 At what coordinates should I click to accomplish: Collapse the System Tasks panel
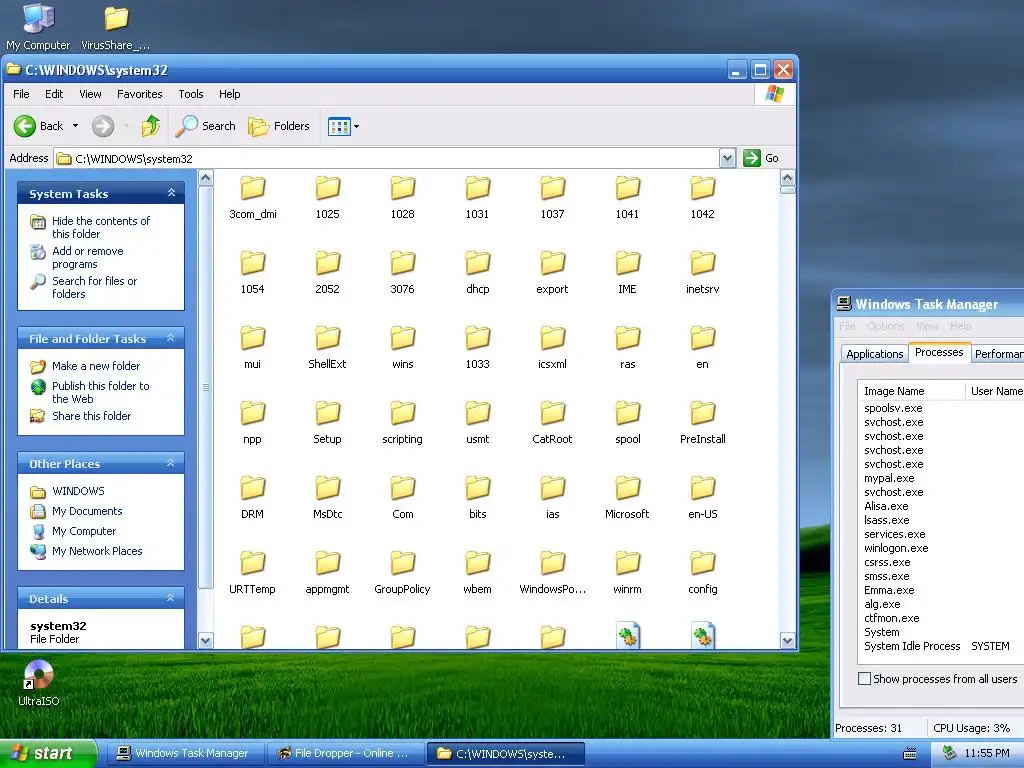(171, 193)
